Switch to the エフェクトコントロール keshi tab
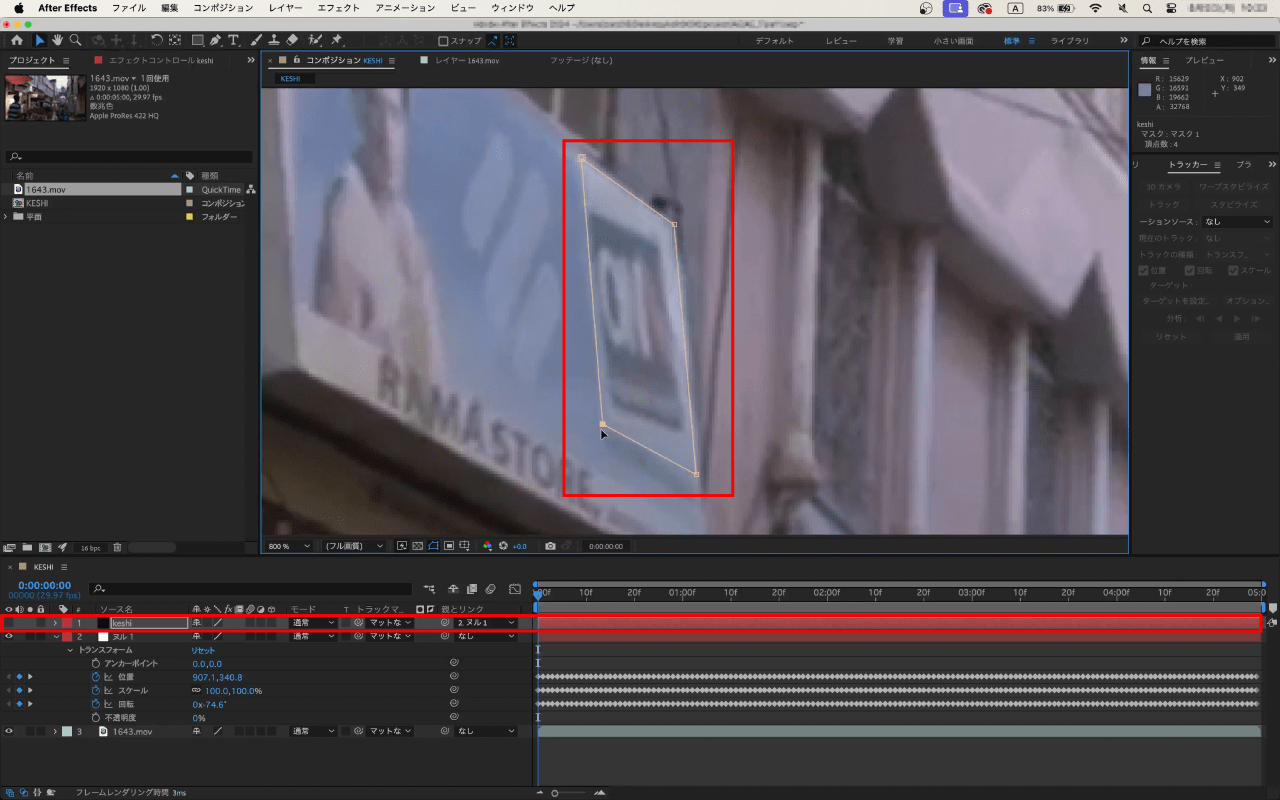 coord(160,61)
